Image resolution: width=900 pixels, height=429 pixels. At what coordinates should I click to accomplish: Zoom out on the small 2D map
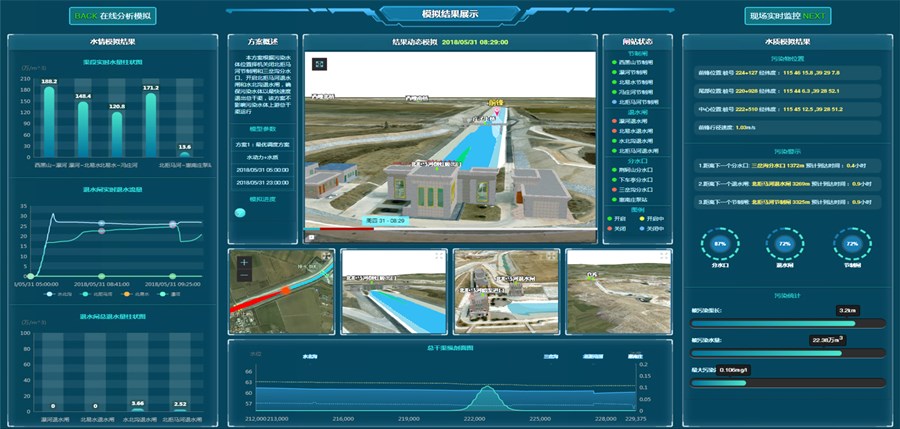click(244, 273)
